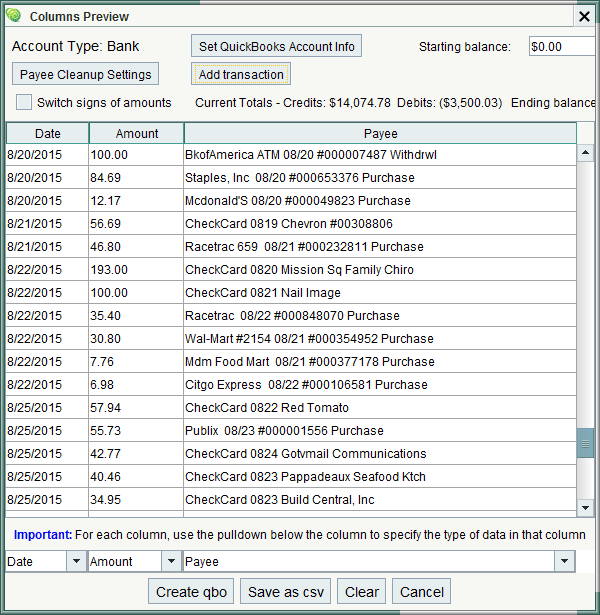Click the amount 84.69 cell
This screenshot has height=615, width=600.
(136, 178)
